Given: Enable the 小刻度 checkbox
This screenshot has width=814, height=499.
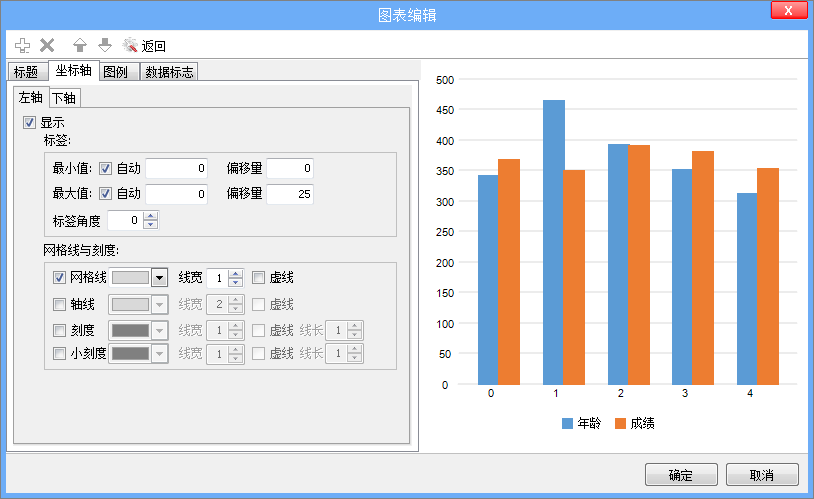Looking at the screenshot, I should click(x=59, y=354).
